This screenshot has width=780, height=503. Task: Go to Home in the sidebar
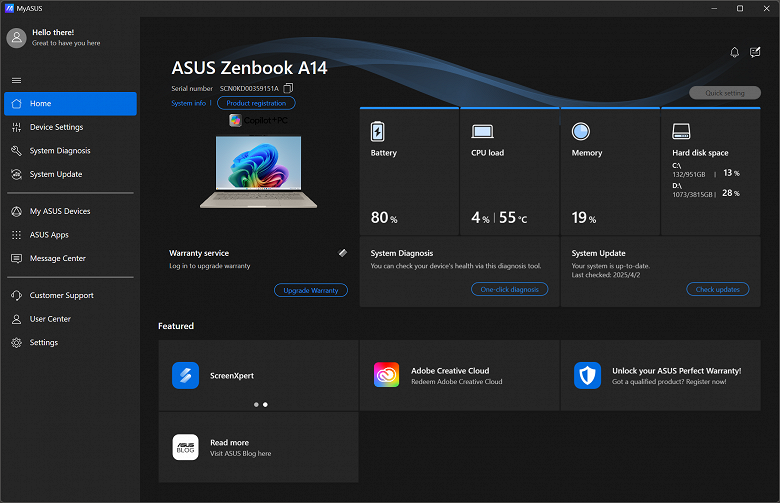point(70,103)
